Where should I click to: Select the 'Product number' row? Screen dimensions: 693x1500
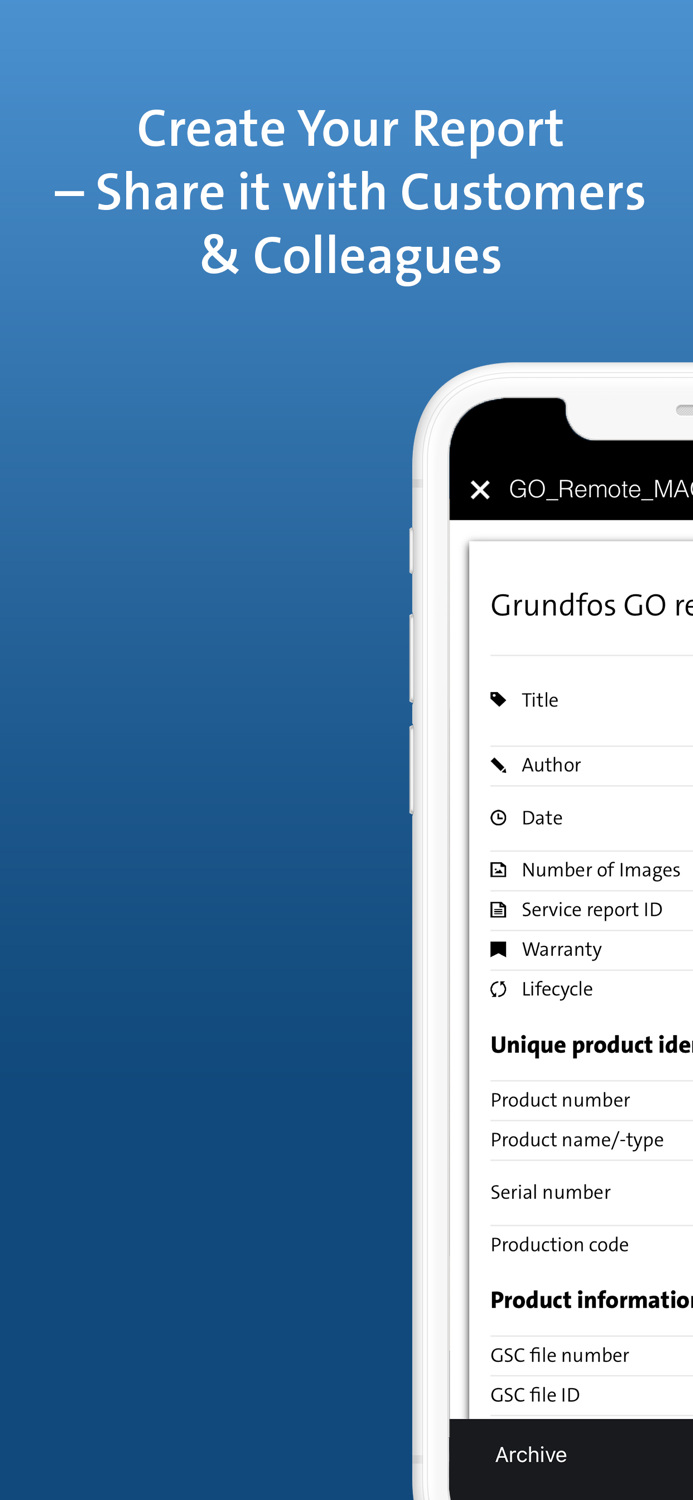tap(591, 1100)
